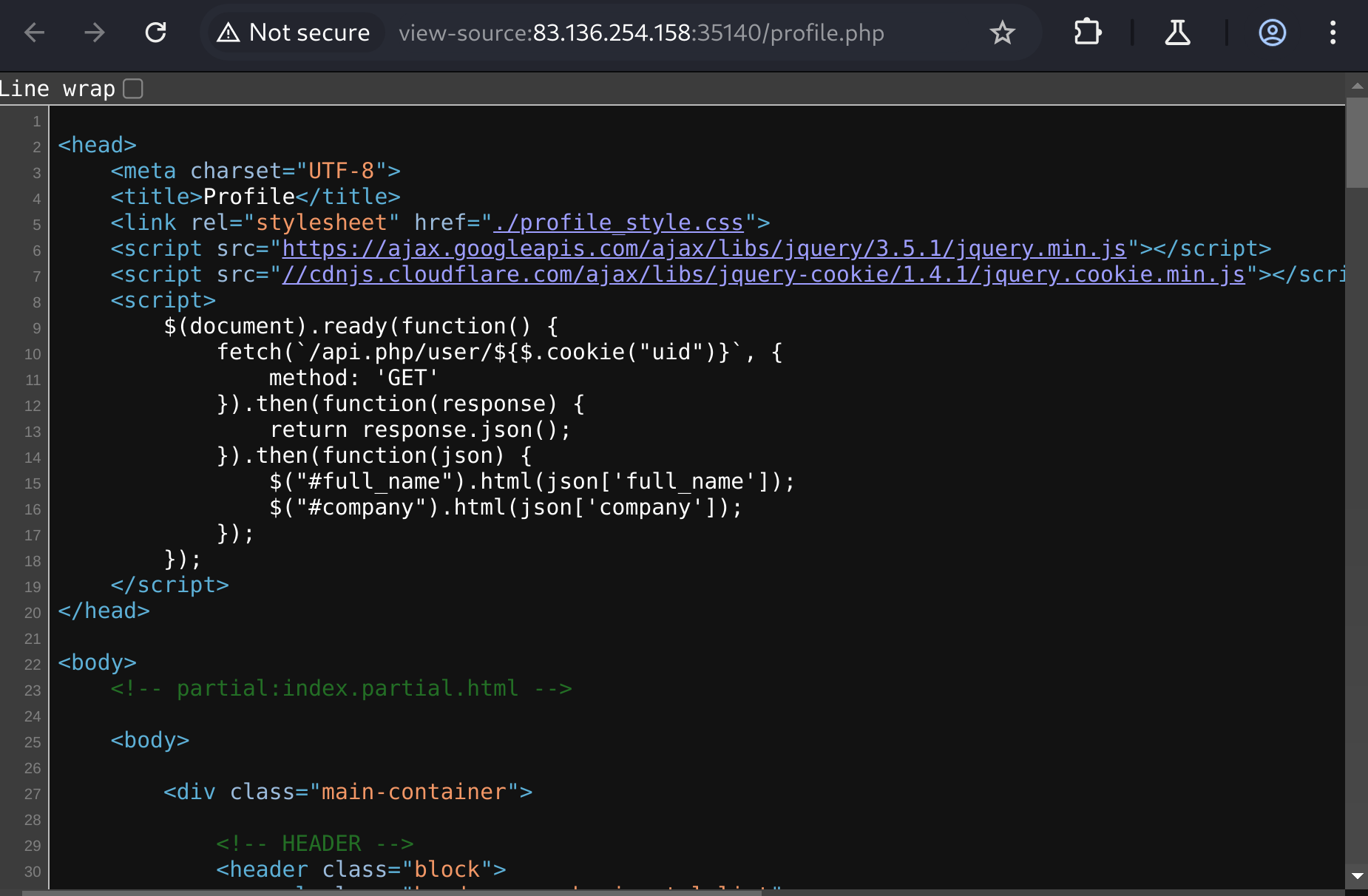Screen dimensions: 1368x896
Task: Click the address bar URL
Action: pyautogui.click(x=640, y=33)
